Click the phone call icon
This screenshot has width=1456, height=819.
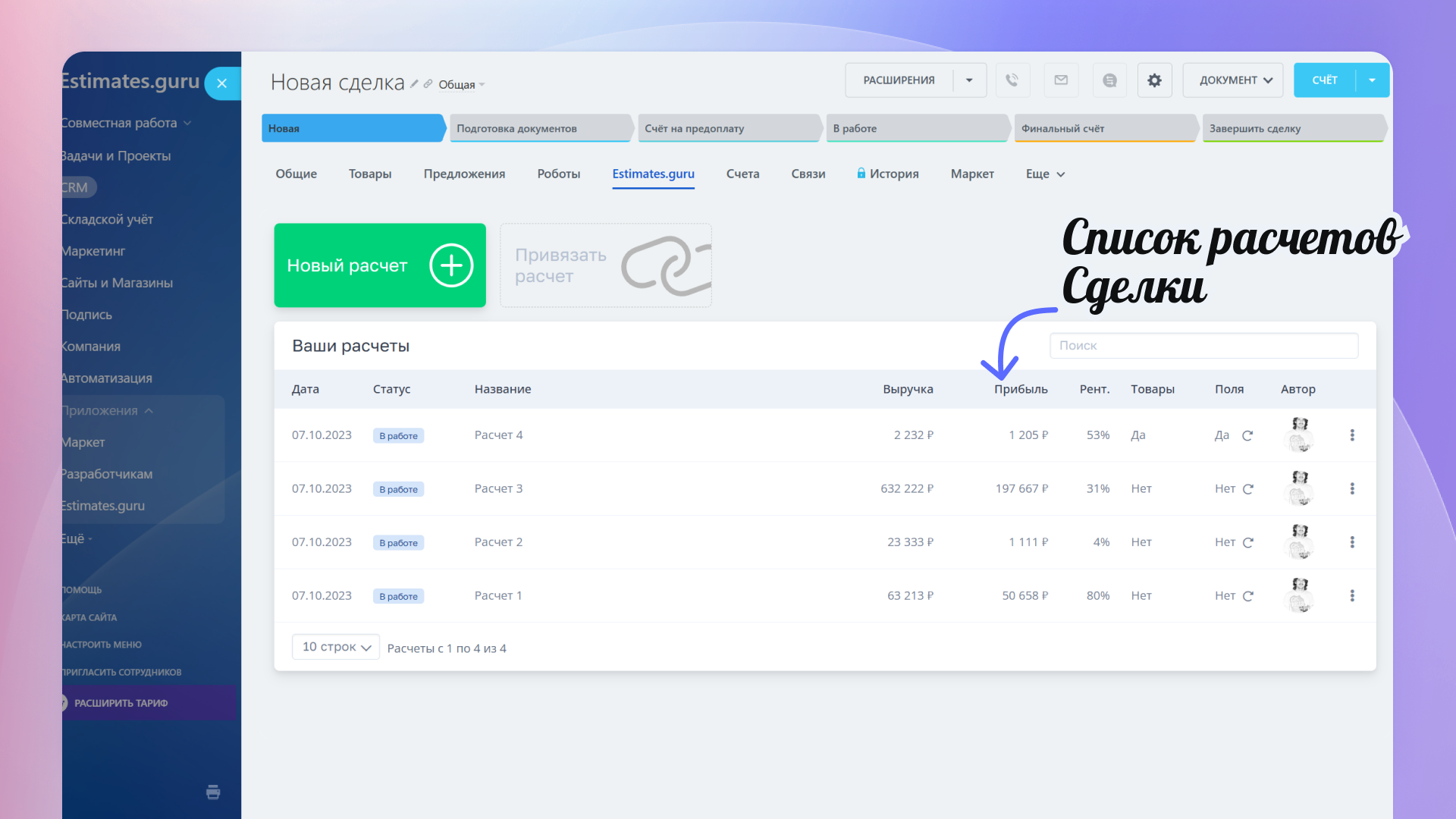pyautogui.click(x=1012, y=80)
